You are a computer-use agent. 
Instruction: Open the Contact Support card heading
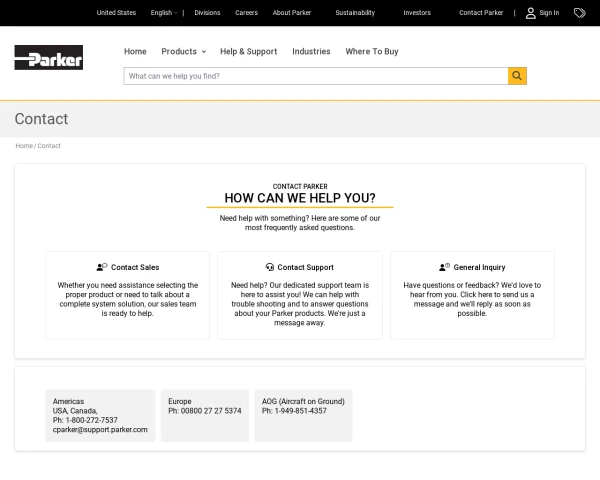[x=305, y=267]
